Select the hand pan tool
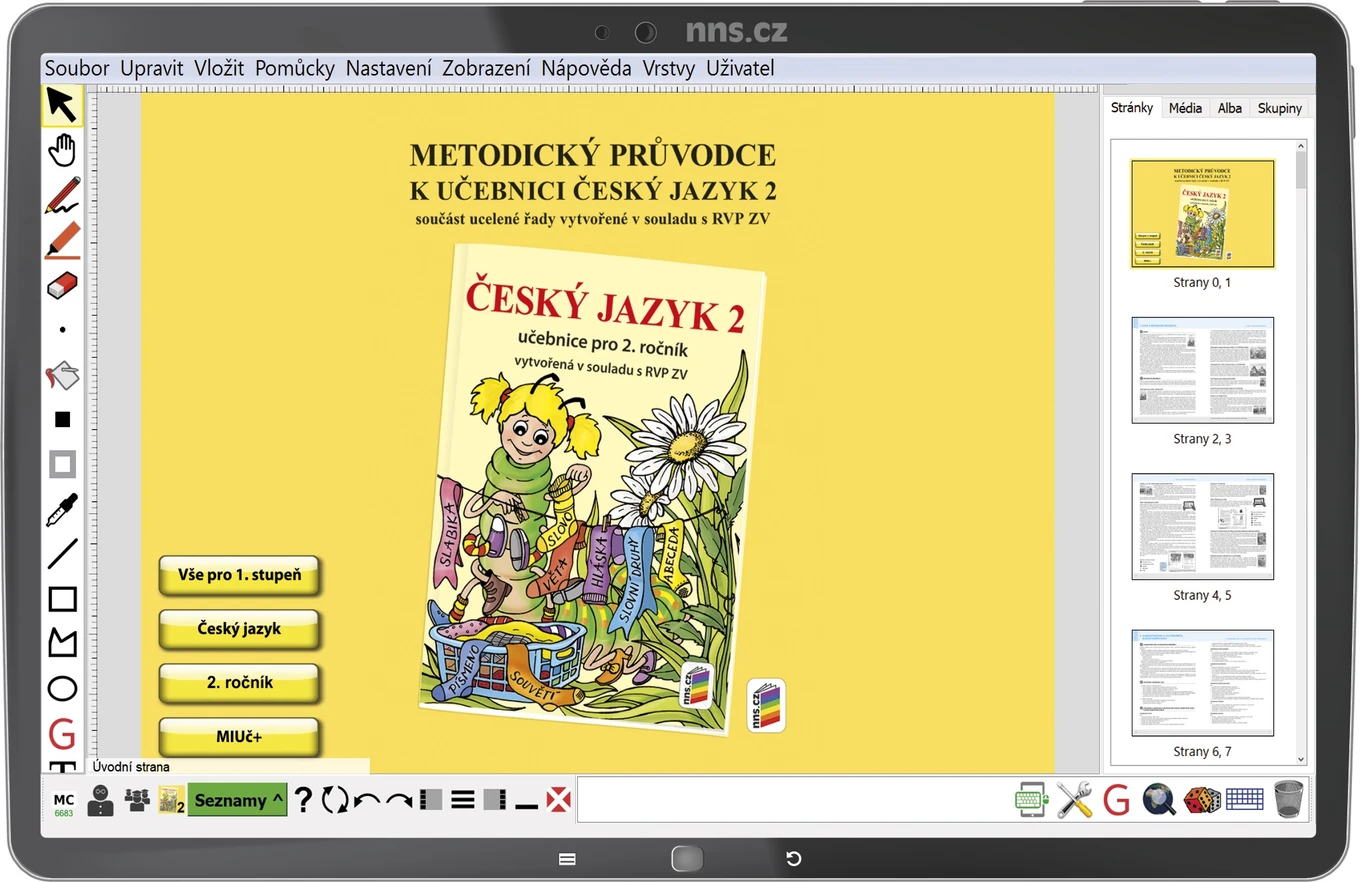The image size is (1360, 882). 62,150
